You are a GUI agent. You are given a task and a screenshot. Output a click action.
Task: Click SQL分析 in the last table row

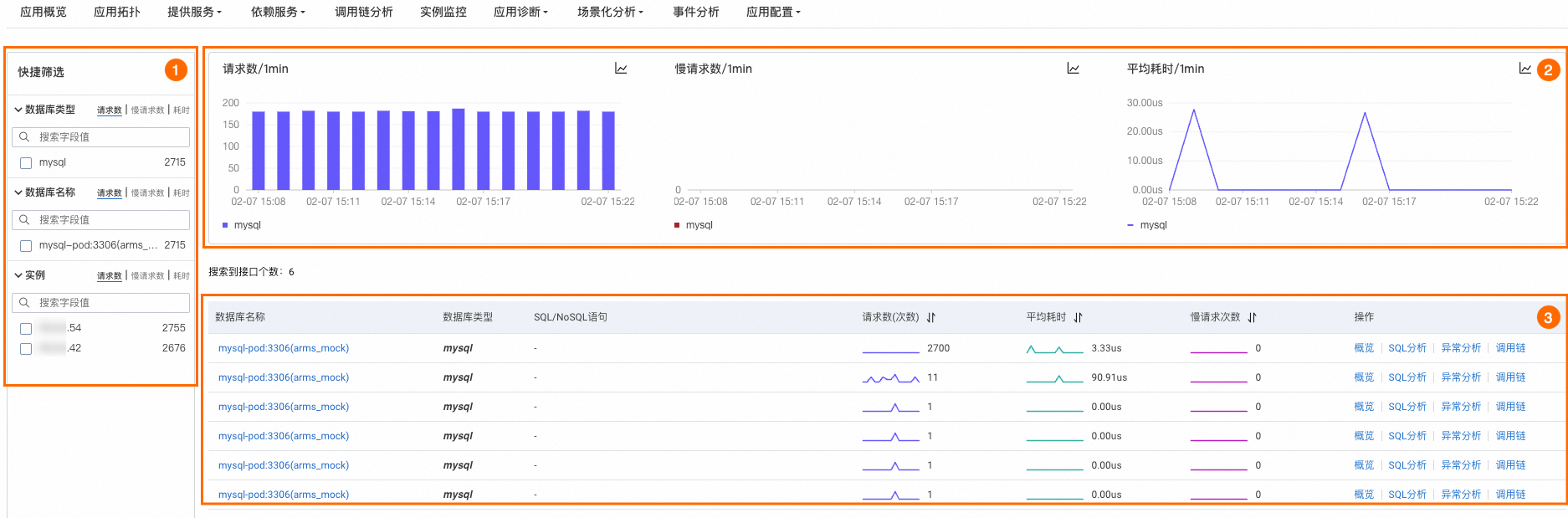point(1407,495)
